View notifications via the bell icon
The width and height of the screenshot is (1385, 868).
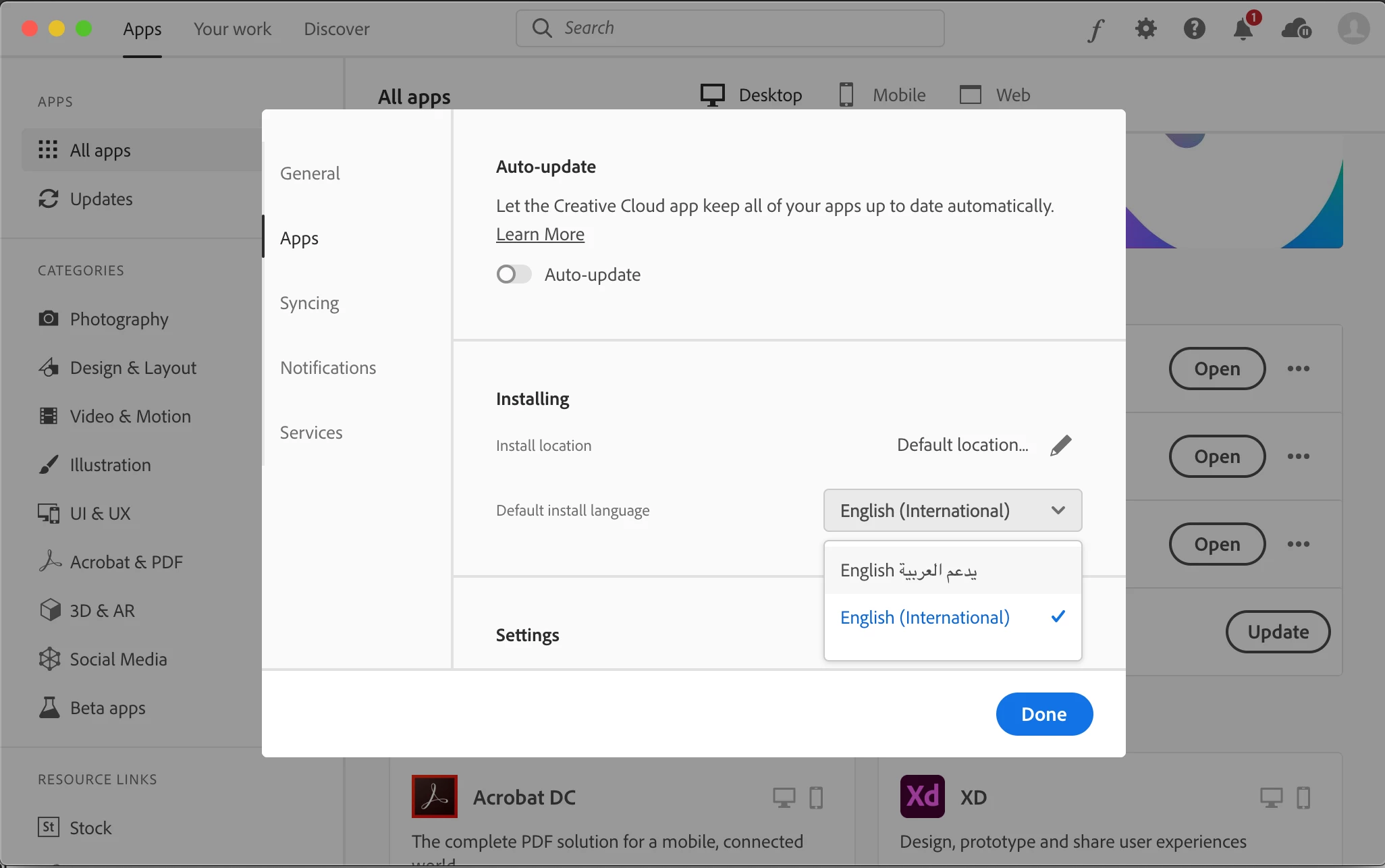click(x=1243, y=28)
